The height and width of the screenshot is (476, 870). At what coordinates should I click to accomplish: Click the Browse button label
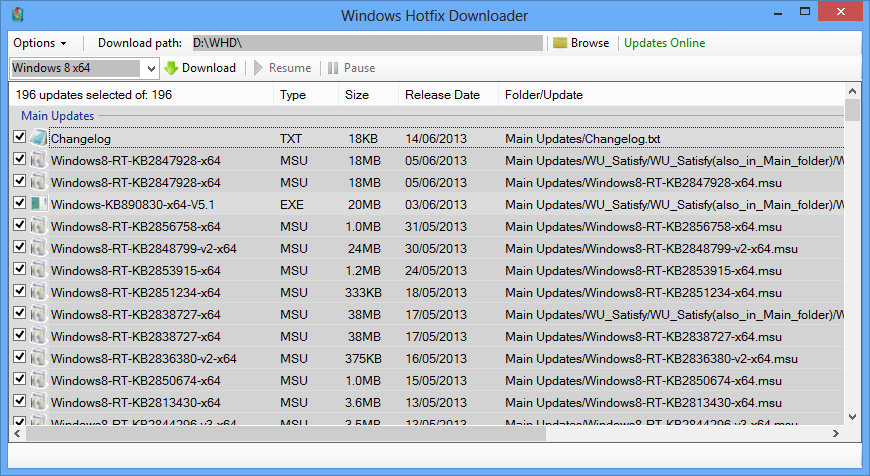click(590, 43)
